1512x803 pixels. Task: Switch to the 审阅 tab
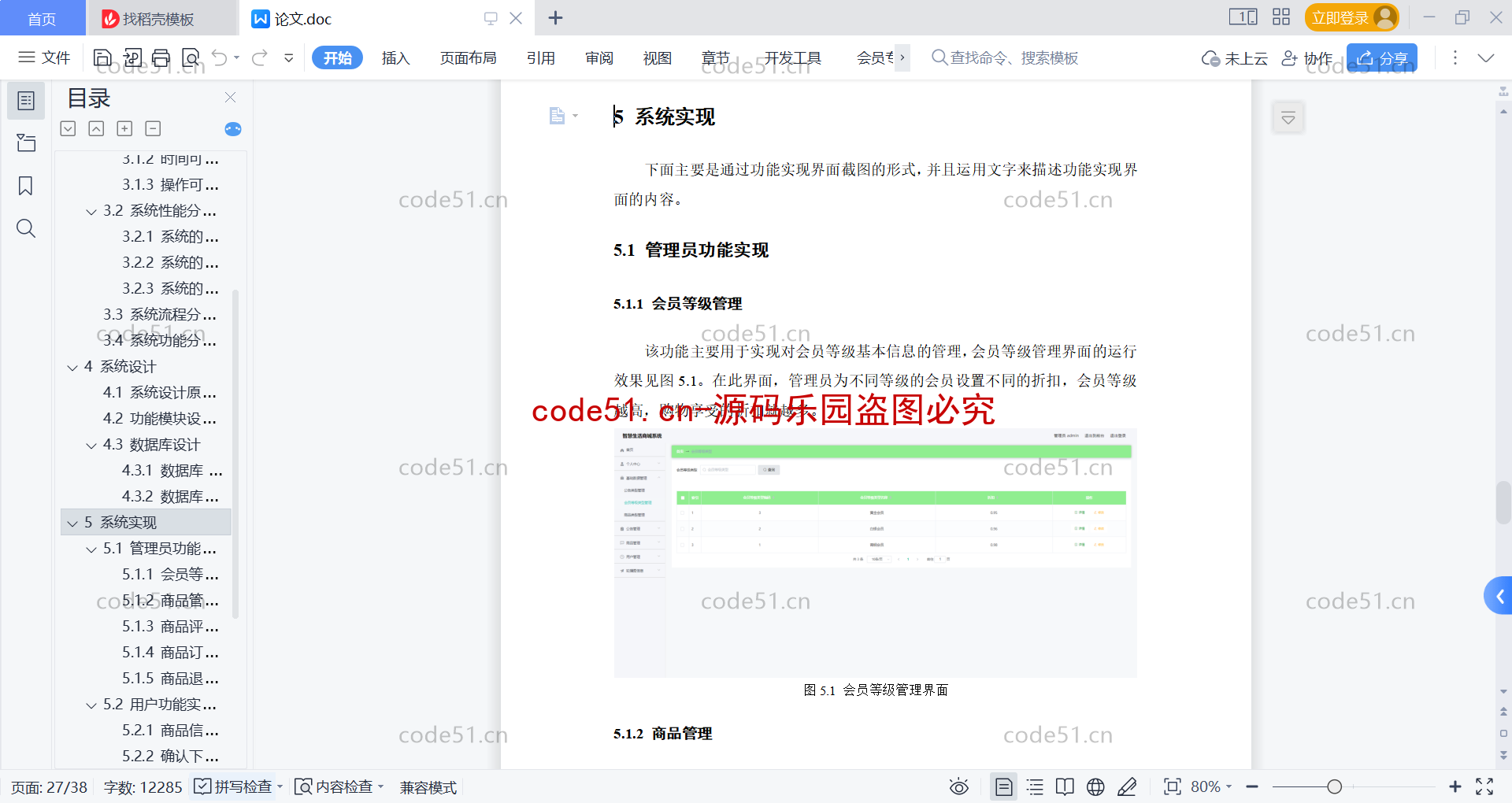[599, 57]
